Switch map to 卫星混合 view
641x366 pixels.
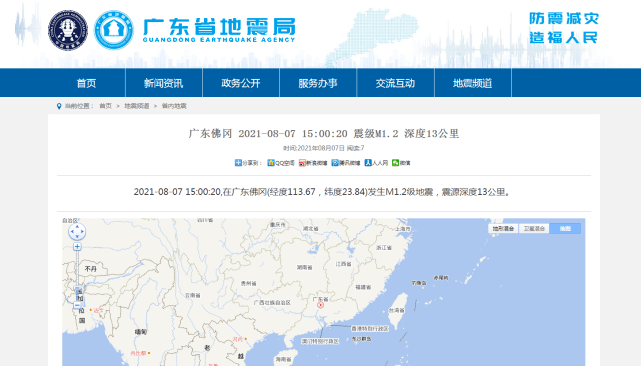[534, 229]
